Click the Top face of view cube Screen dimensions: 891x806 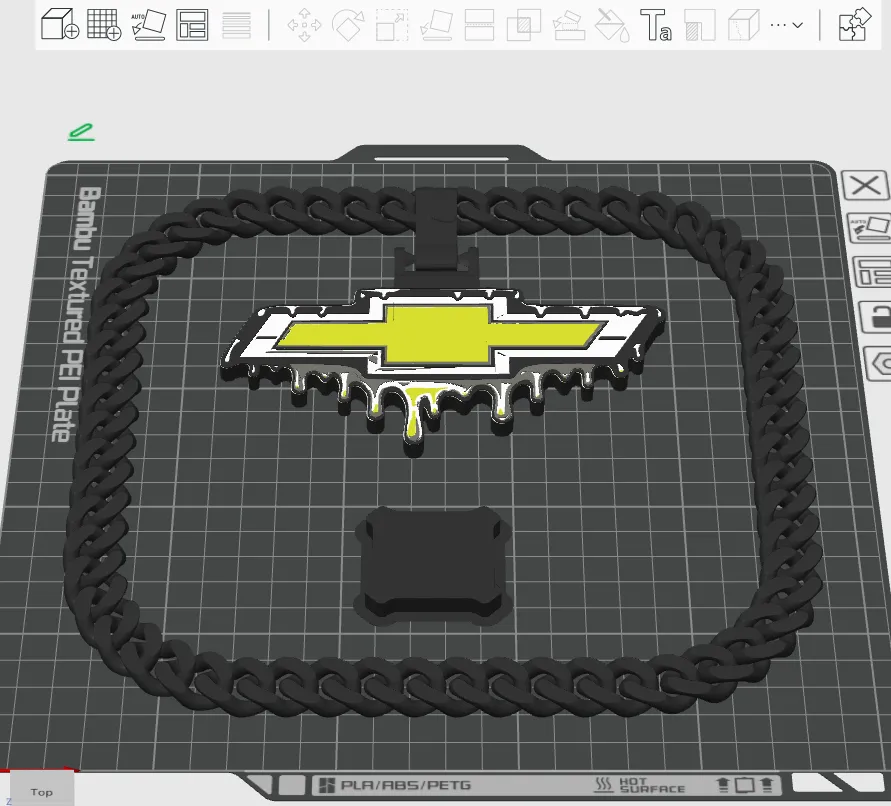point(41,791)
